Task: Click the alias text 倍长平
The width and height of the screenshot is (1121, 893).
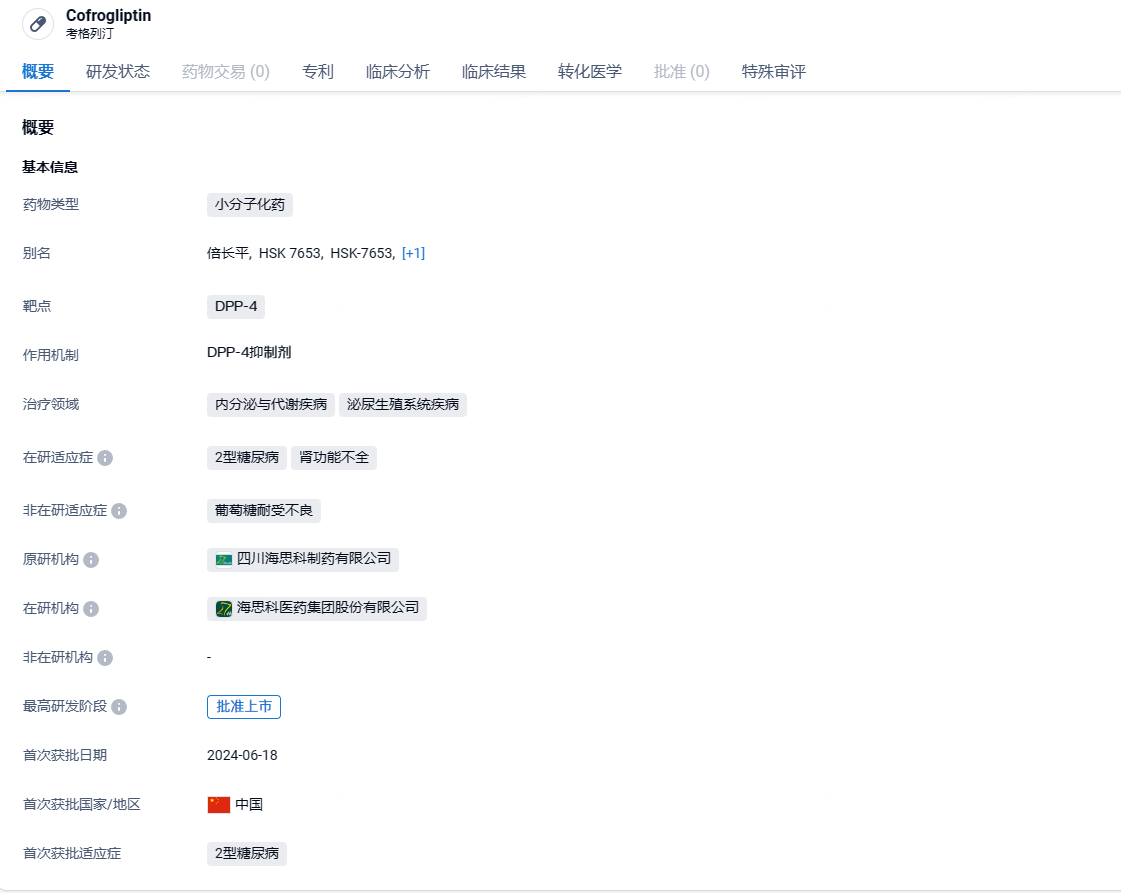Action: click(x=228, y=253)
